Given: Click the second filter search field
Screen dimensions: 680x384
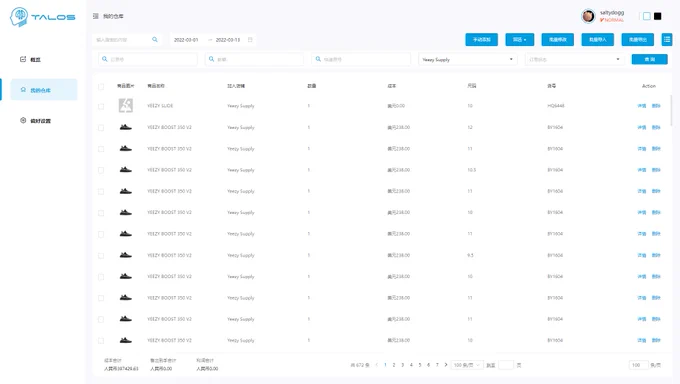Looking at the screenshot, I should click(255, 59).
